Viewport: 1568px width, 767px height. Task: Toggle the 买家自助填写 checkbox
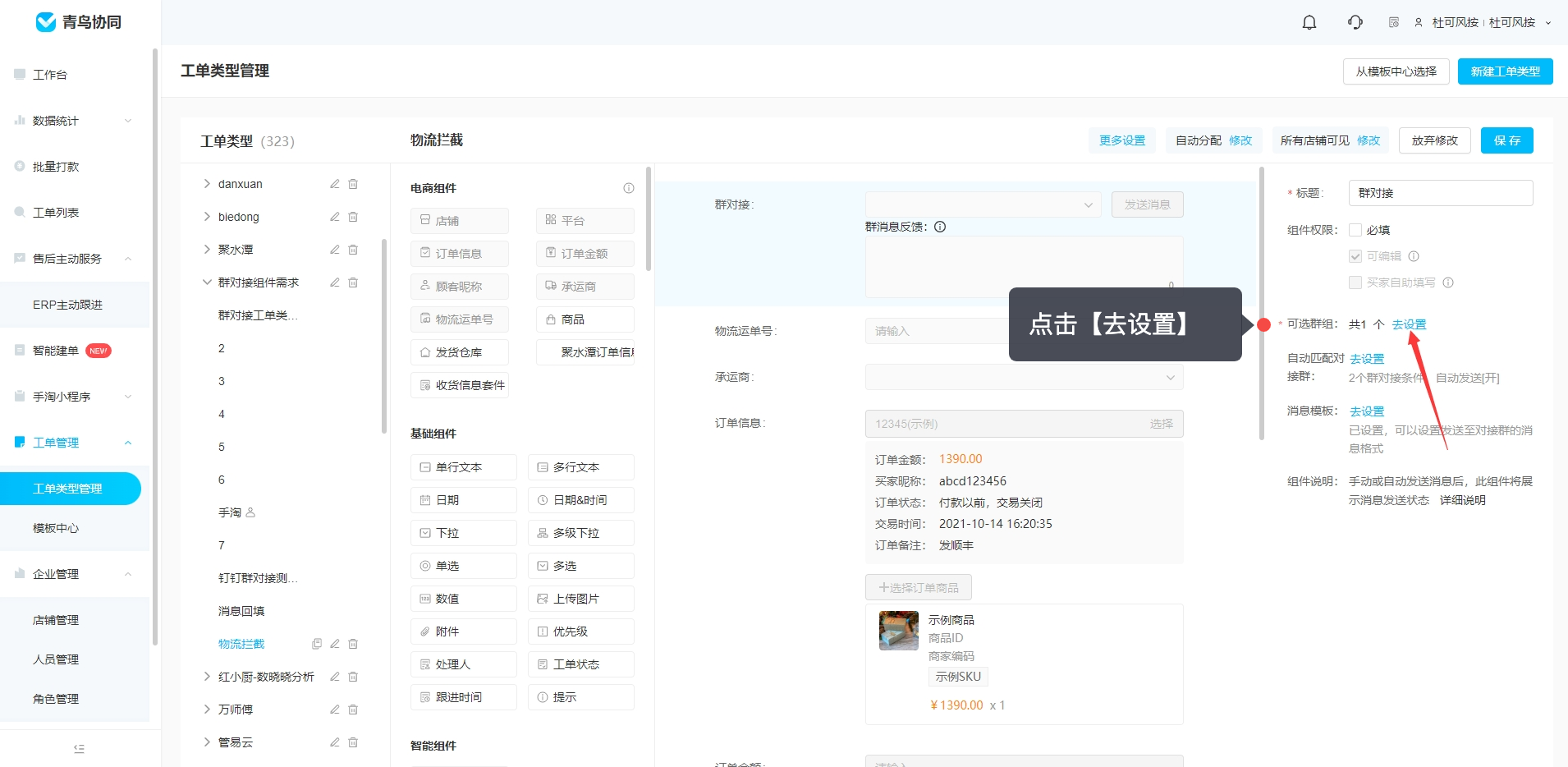click(x=1355, y=282)
